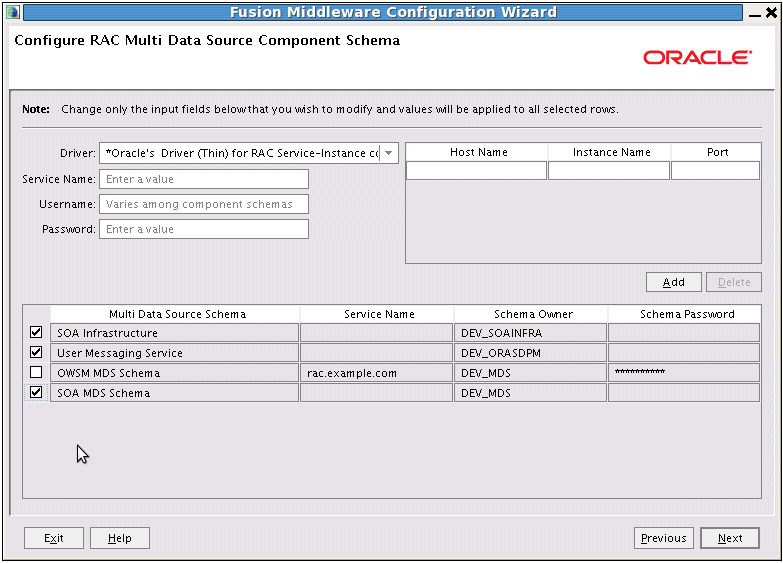783x563 pixels.
Task: Click the DEV_MDS owner cell for OWSM MDS Schema
Action: coord(530,373)
